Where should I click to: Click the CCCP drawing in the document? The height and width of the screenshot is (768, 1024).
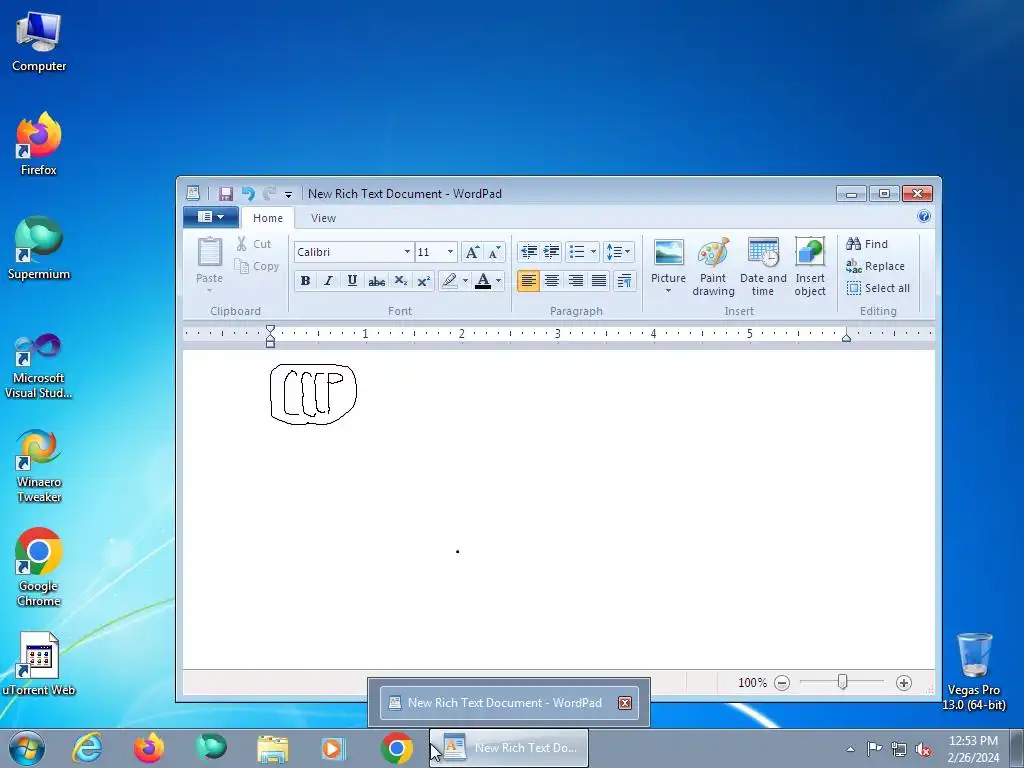click(313, 394)
